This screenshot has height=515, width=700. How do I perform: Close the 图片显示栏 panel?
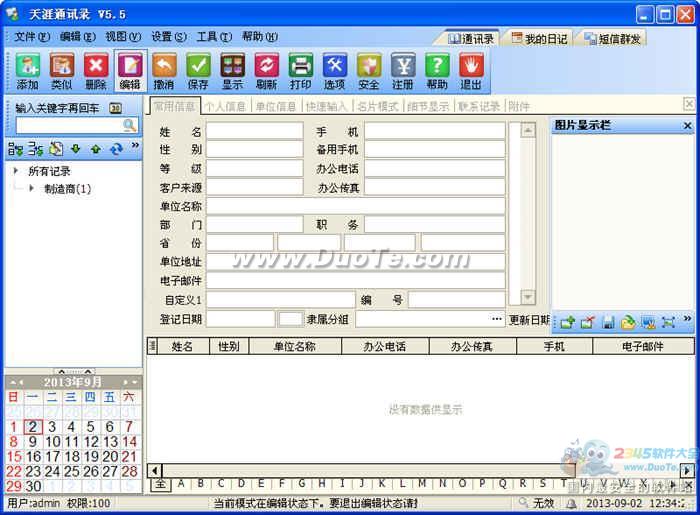pyautogui.click(x=688, y=126)
